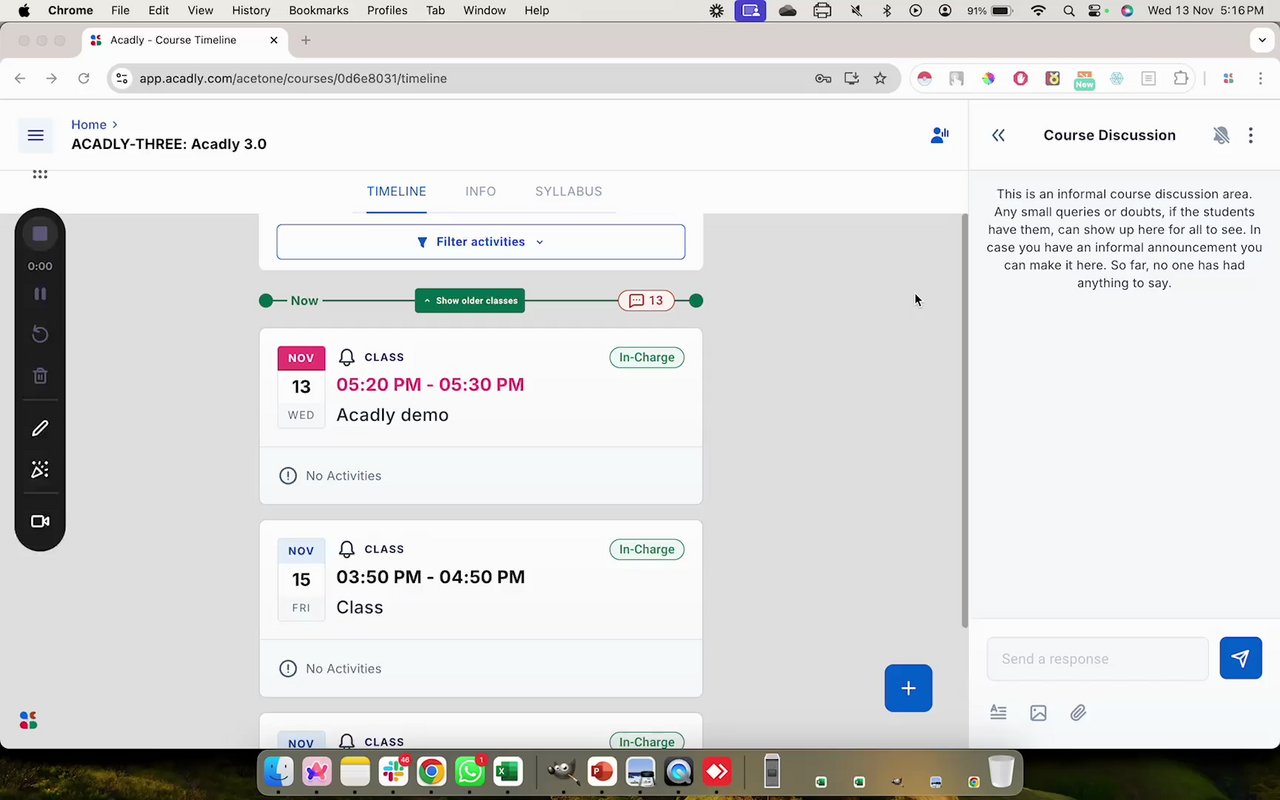
Task: Toggle bell on the Nov 15 class
Action: [x=347, y=549]
